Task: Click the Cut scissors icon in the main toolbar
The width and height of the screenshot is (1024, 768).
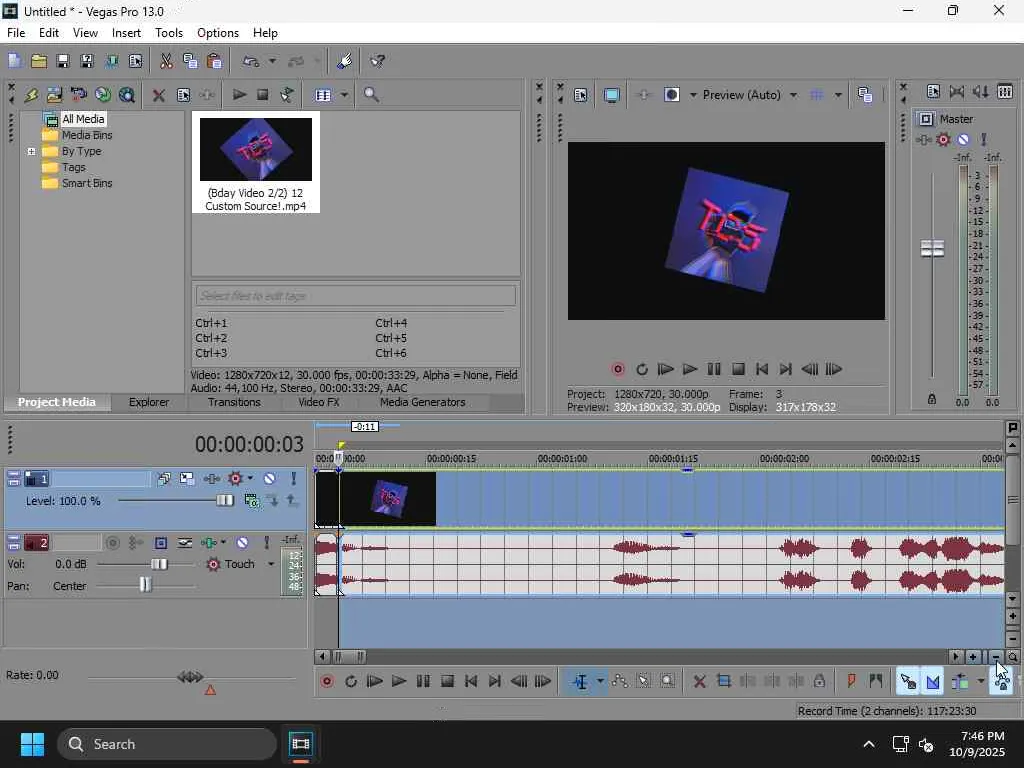Action: coord(166,61)
